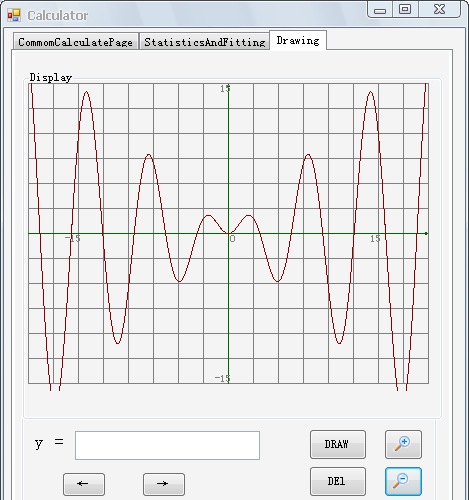Click the right arrow cursor button

tap(164, 484)
